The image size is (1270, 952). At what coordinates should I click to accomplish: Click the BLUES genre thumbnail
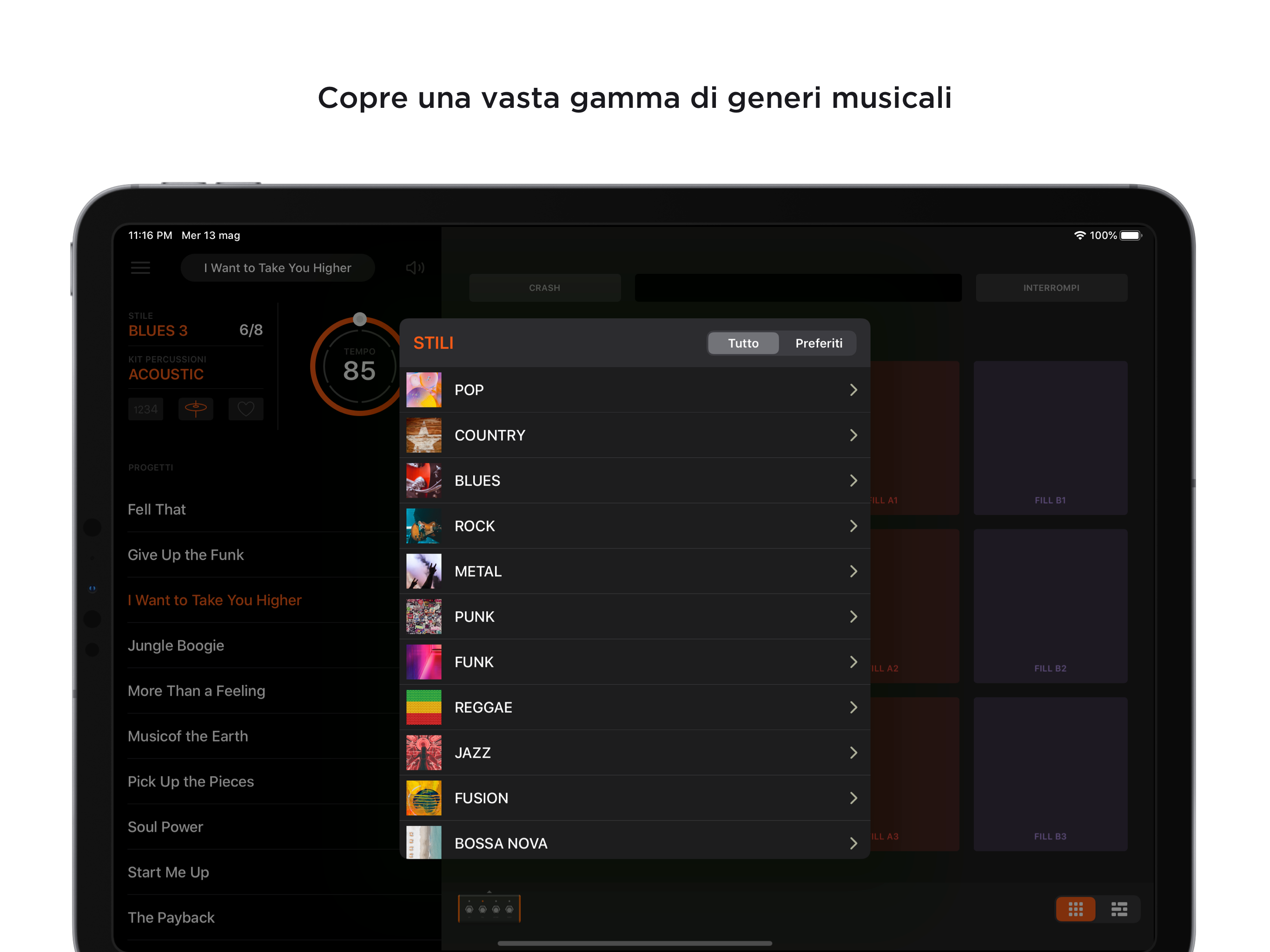pyautogui.click(x=423, y=481)
